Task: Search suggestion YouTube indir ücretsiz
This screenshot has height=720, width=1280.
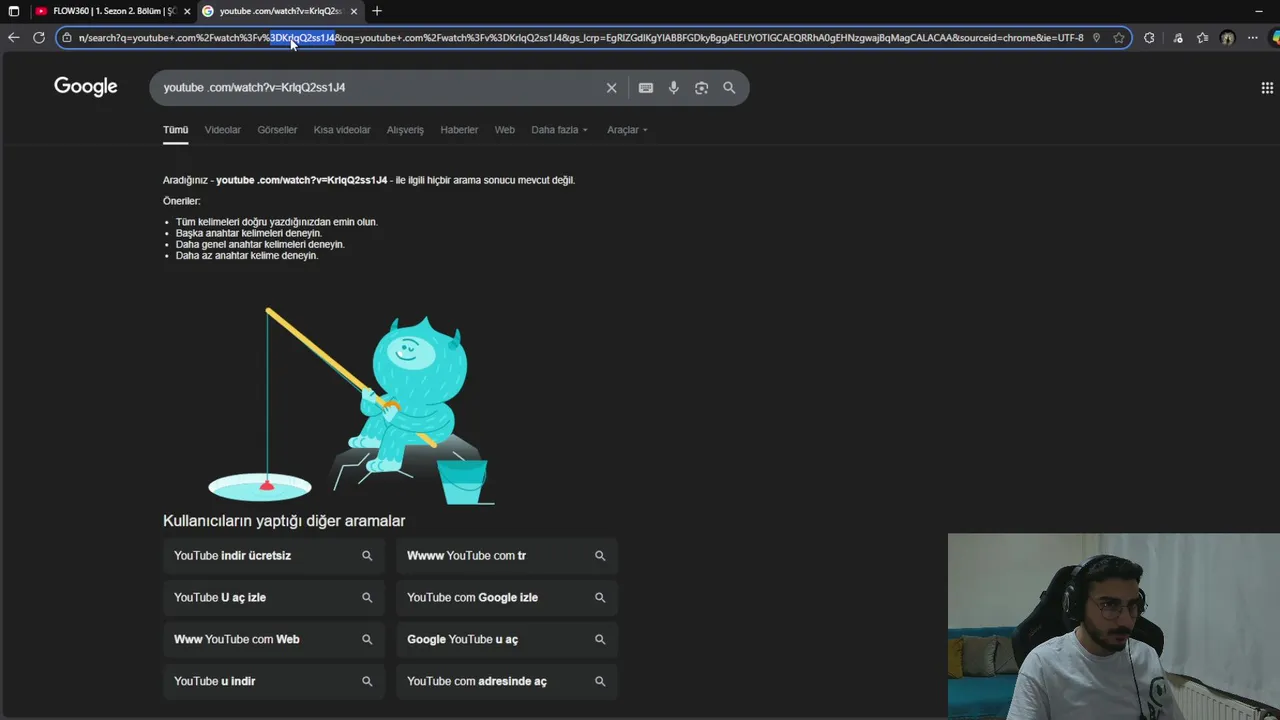Action: [274, 556]
